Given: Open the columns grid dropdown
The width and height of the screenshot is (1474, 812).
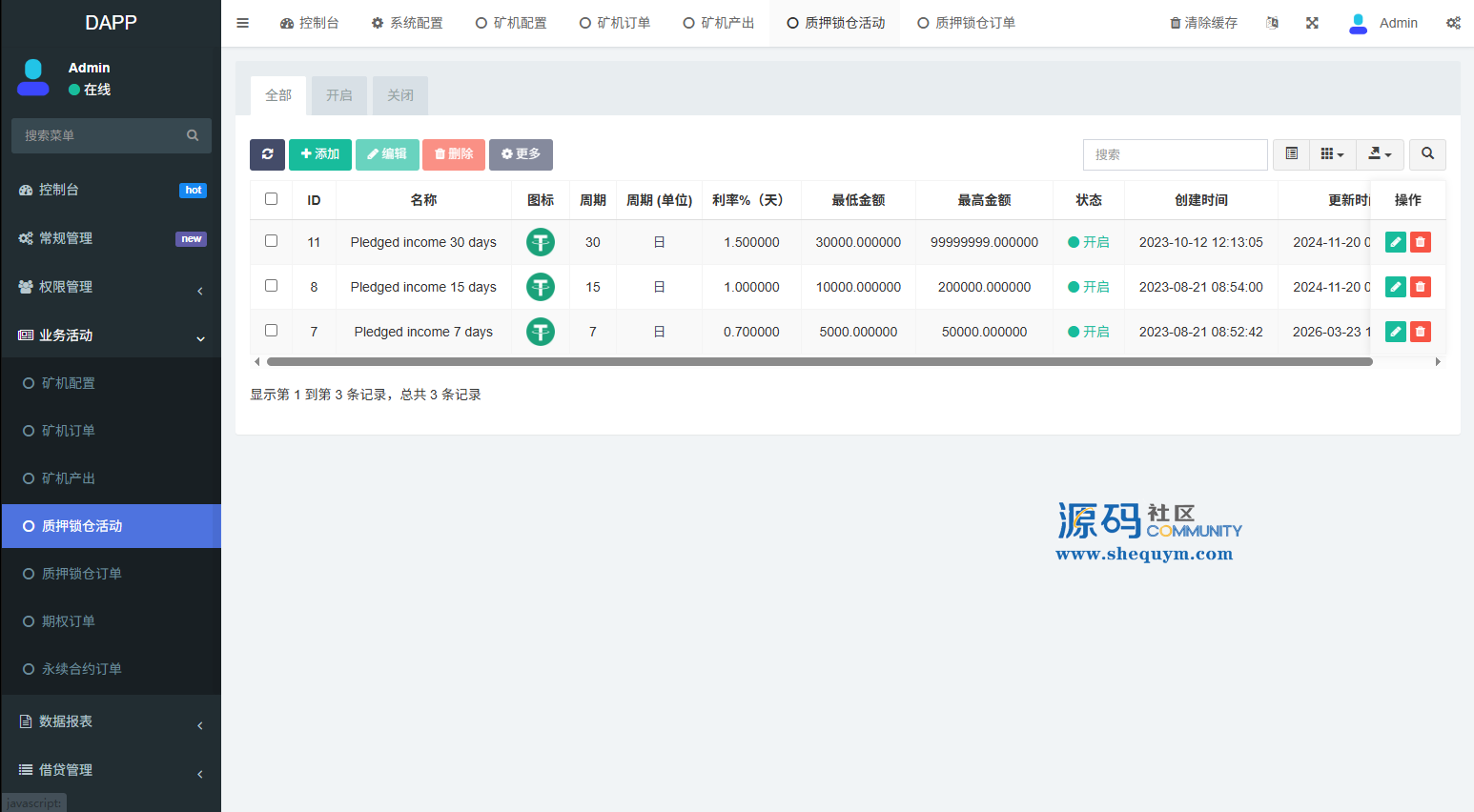Looking at the screenshot, I should (x=1332, y=154).
